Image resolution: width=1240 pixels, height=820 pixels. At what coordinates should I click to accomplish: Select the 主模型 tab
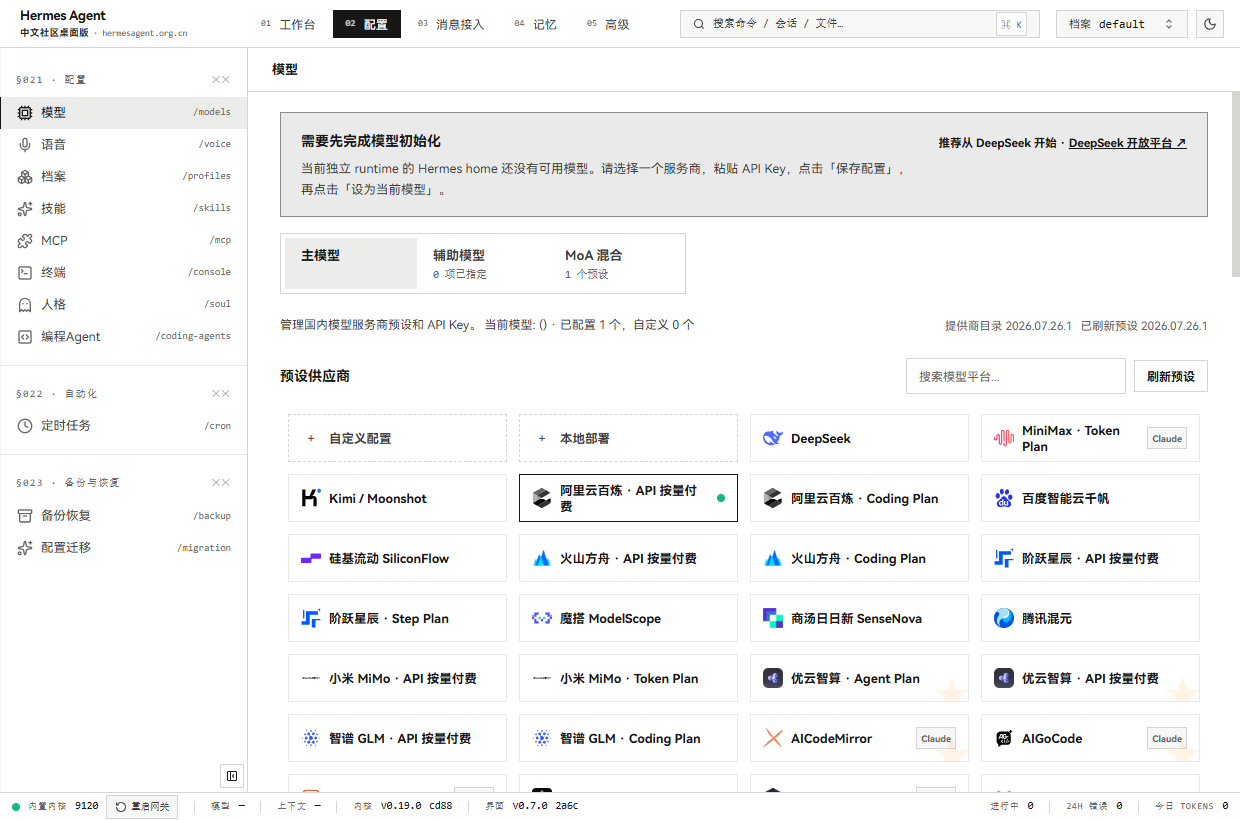pos(351,263)
